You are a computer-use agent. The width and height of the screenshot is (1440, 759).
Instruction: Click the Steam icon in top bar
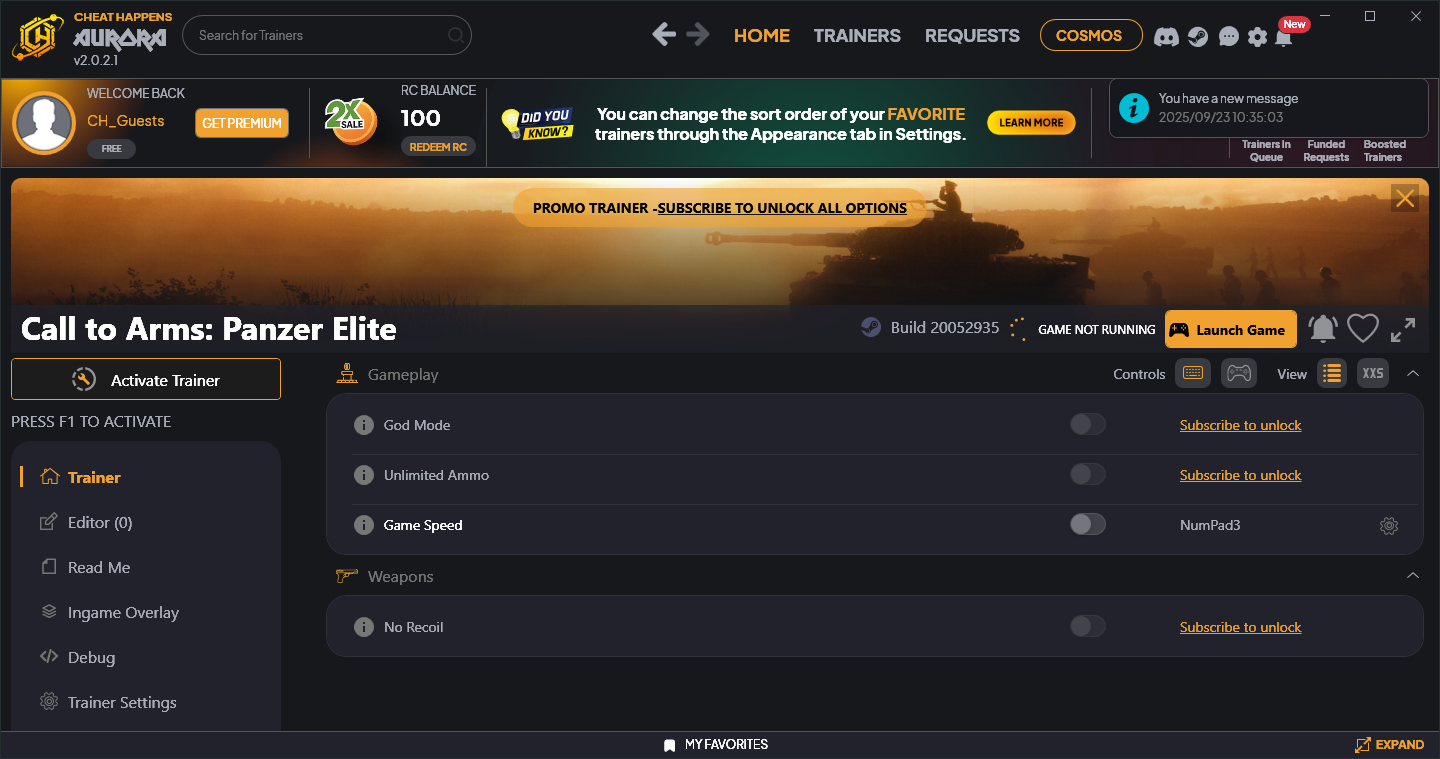pyautogui.click(x=1197, y=36)
